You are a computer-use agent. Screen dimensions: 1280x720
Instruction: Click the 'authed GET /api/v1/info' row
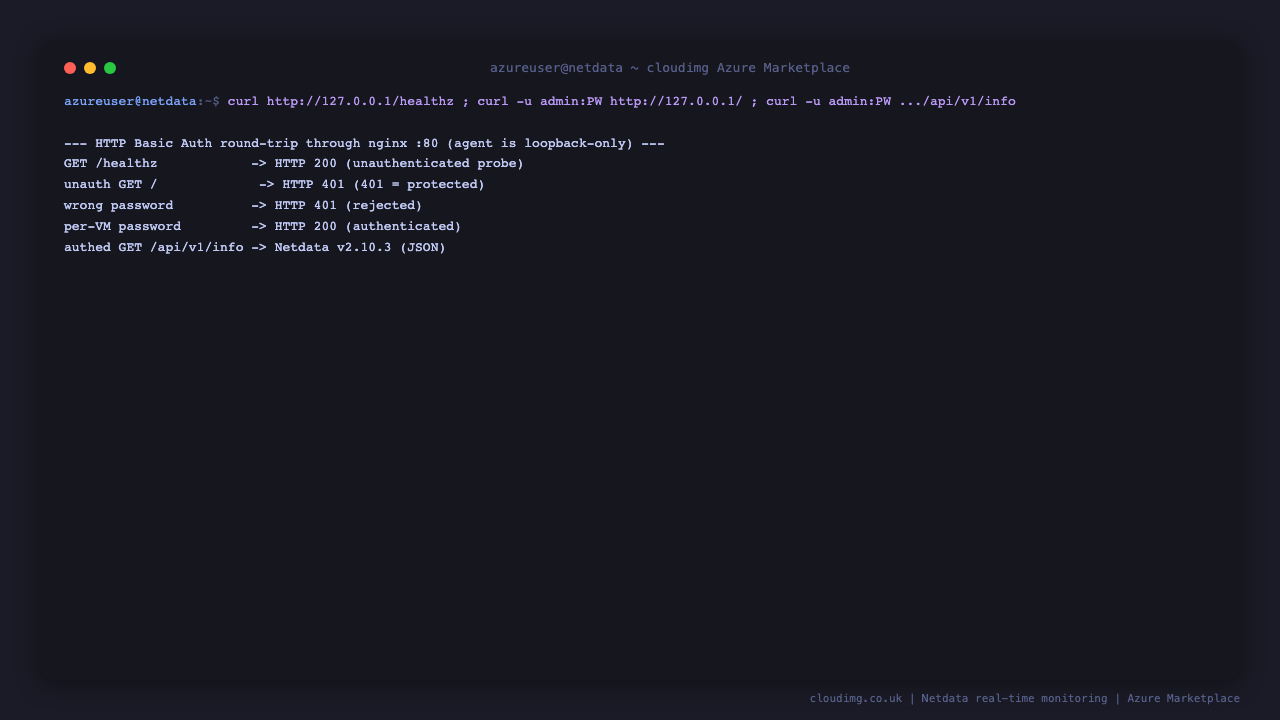coord(255,247)
